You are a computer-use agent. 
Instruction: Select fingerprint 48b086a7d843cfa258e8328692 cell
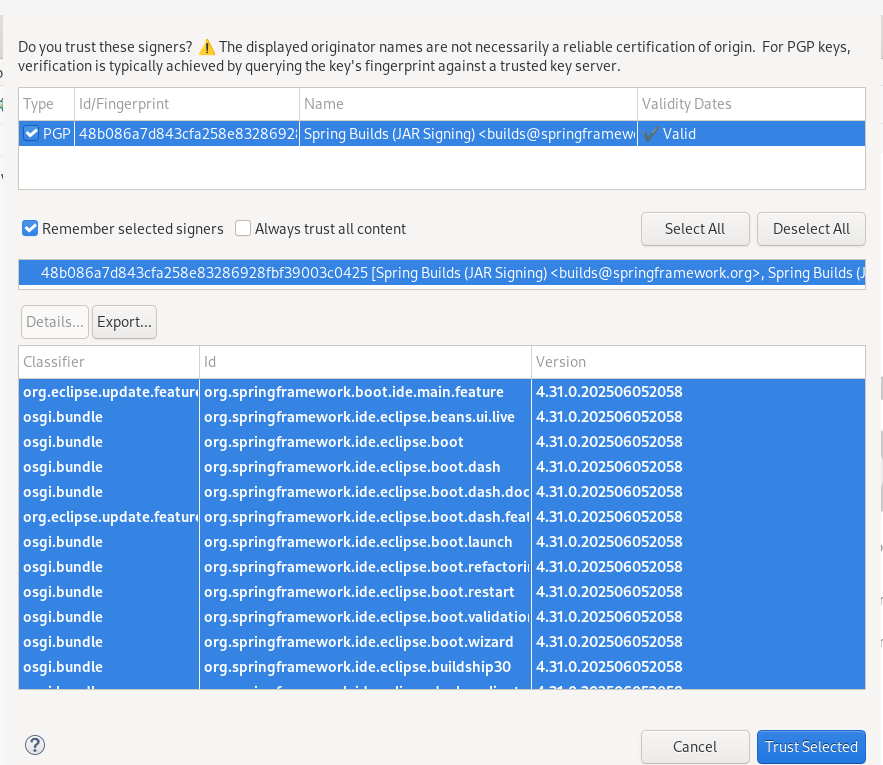click(x=187, y=134)
